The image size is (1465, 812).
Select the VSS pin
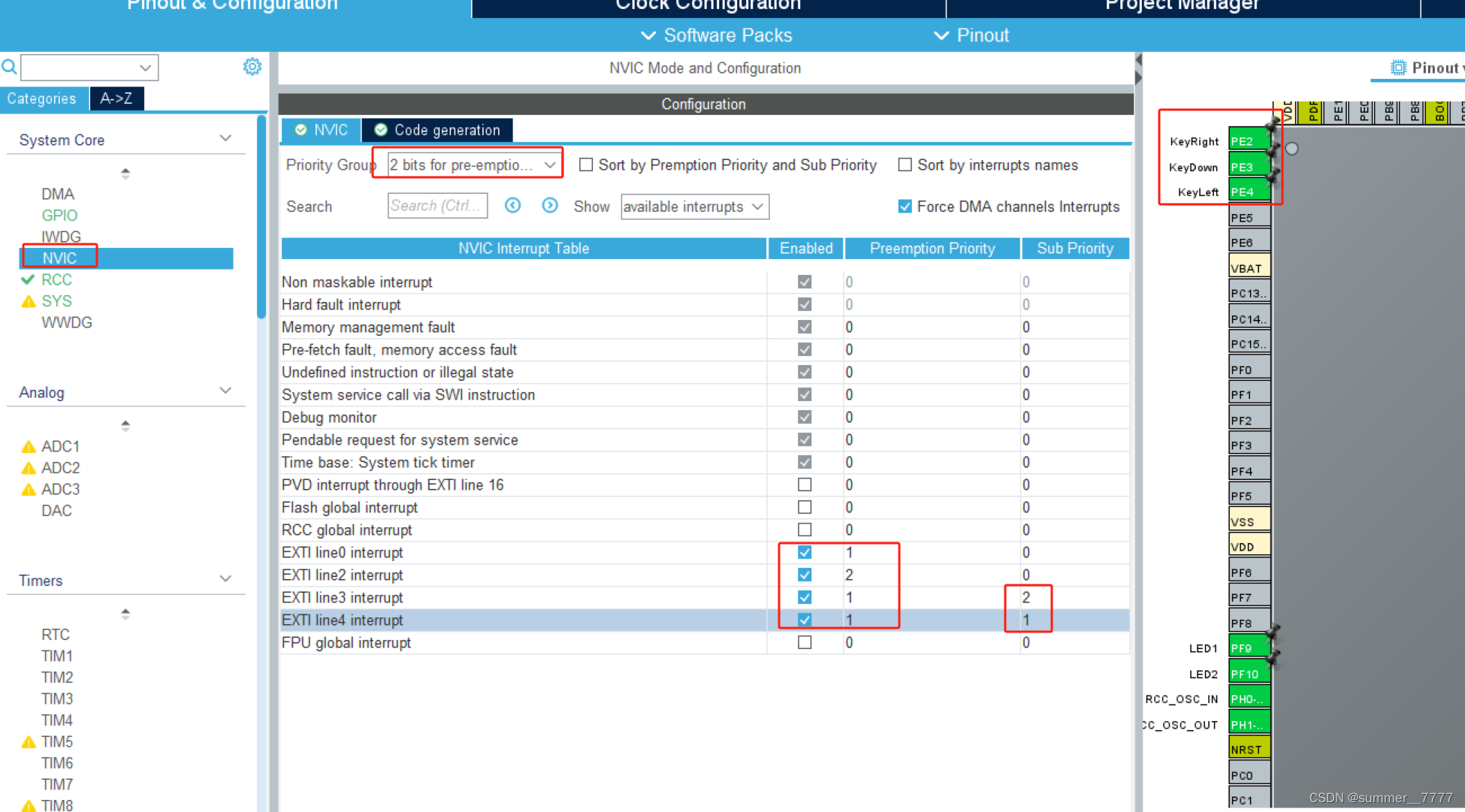click(1249, 521)
